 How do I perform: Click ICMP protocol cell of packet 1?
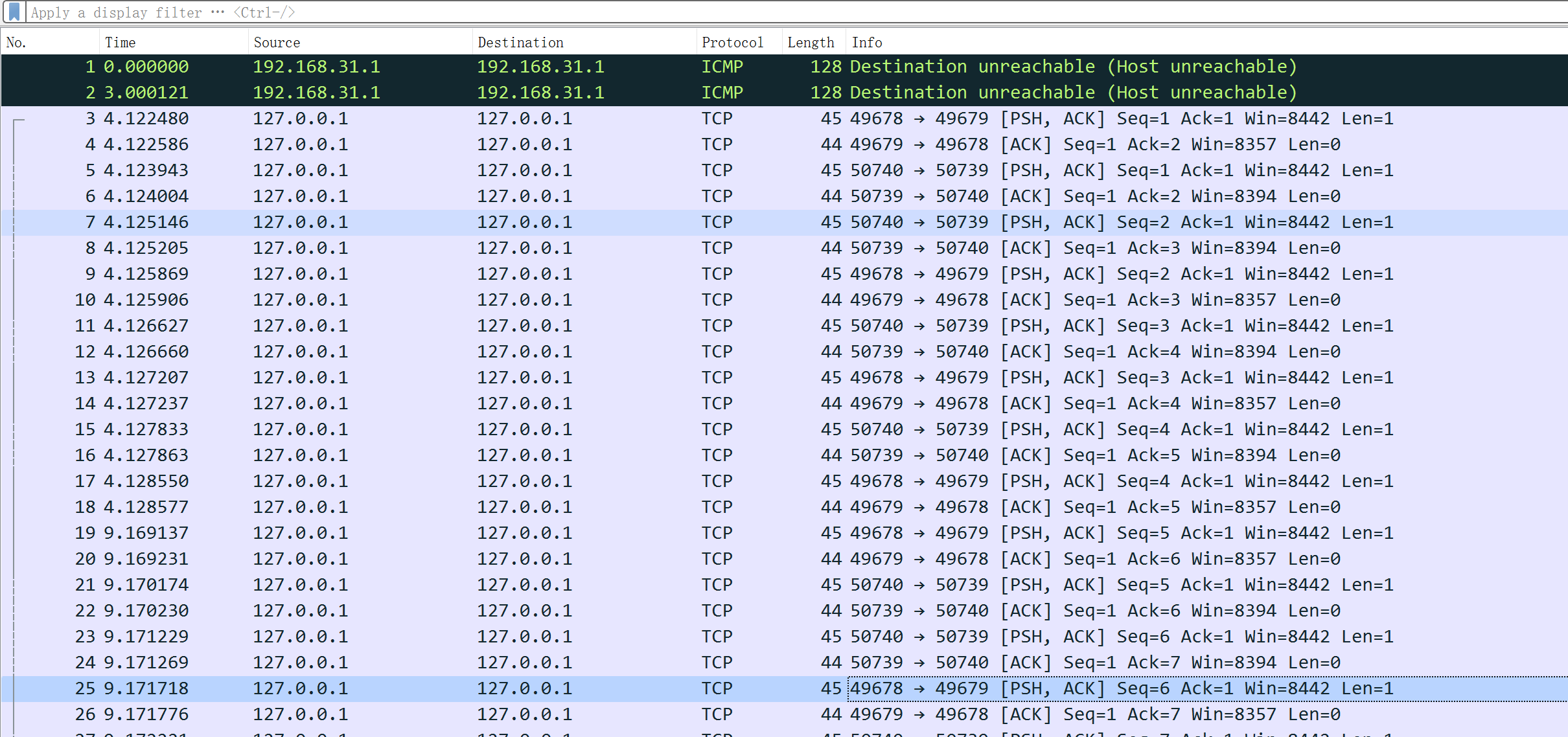point(722,67)
